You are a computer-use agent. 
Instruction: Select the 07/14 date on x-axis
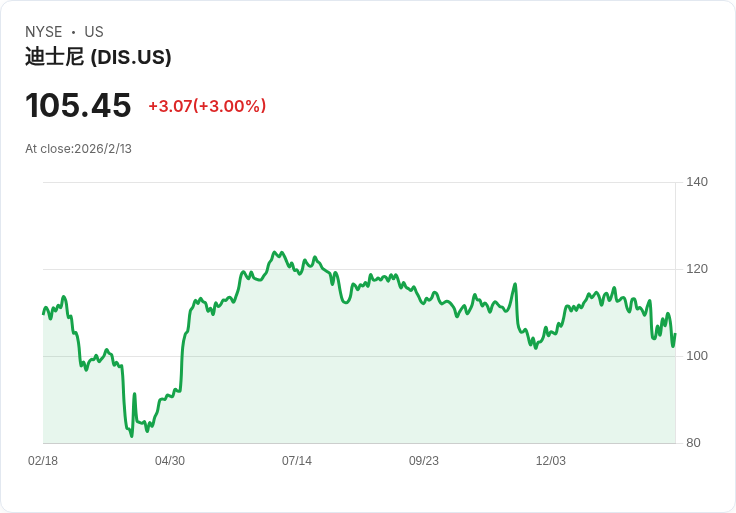click(x=297, y=461)
